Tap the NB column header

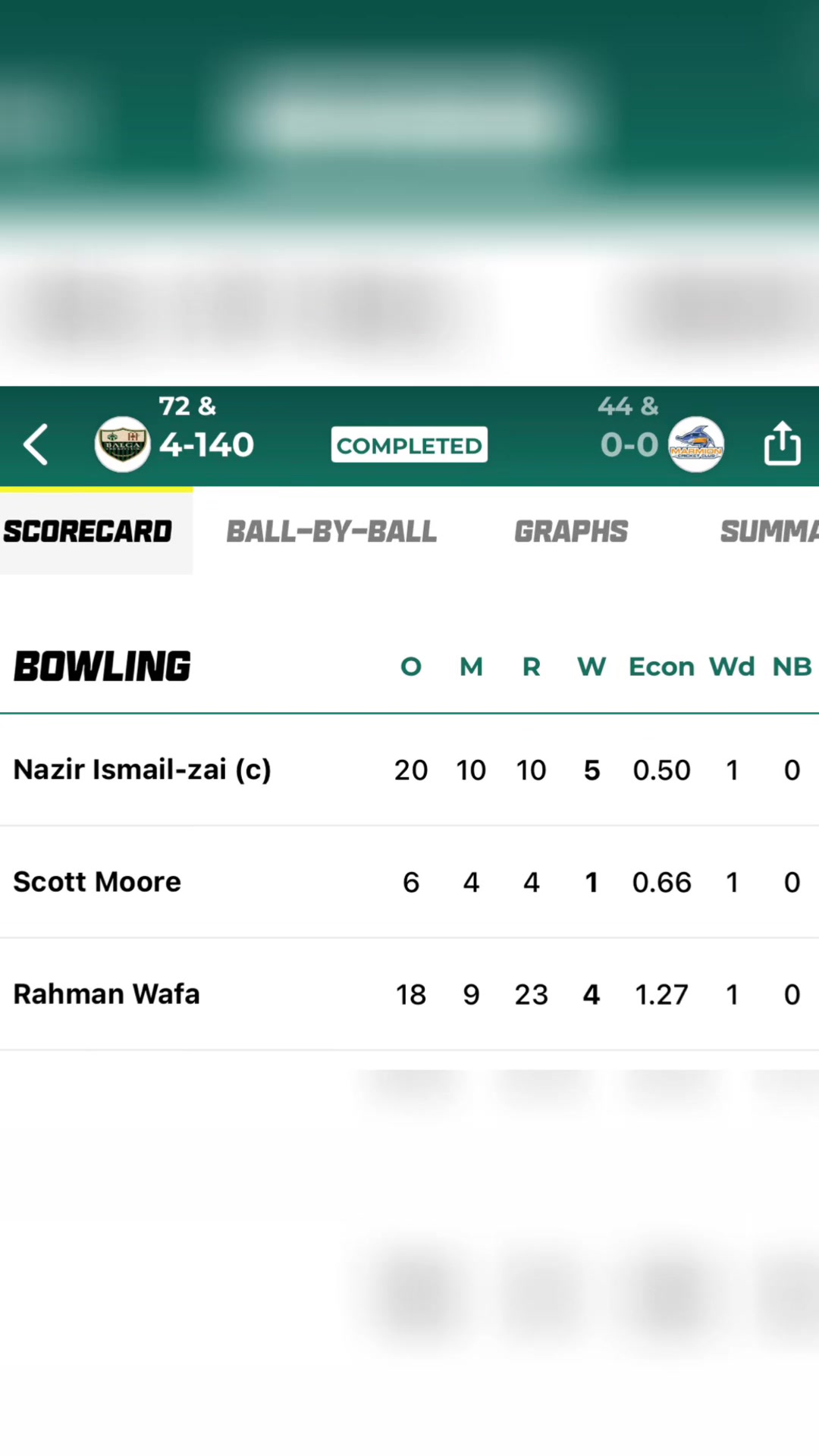pyautogui.click(x=792, y=667)
